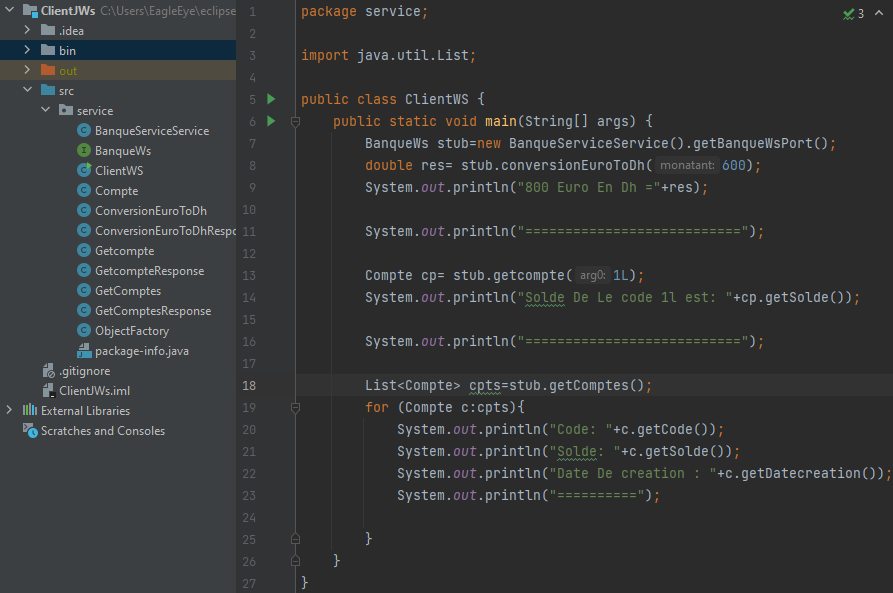Collapse the ClientJWs project root
Image resolution: width=893 pixels, height=593 pixels.
pos(9,10)
